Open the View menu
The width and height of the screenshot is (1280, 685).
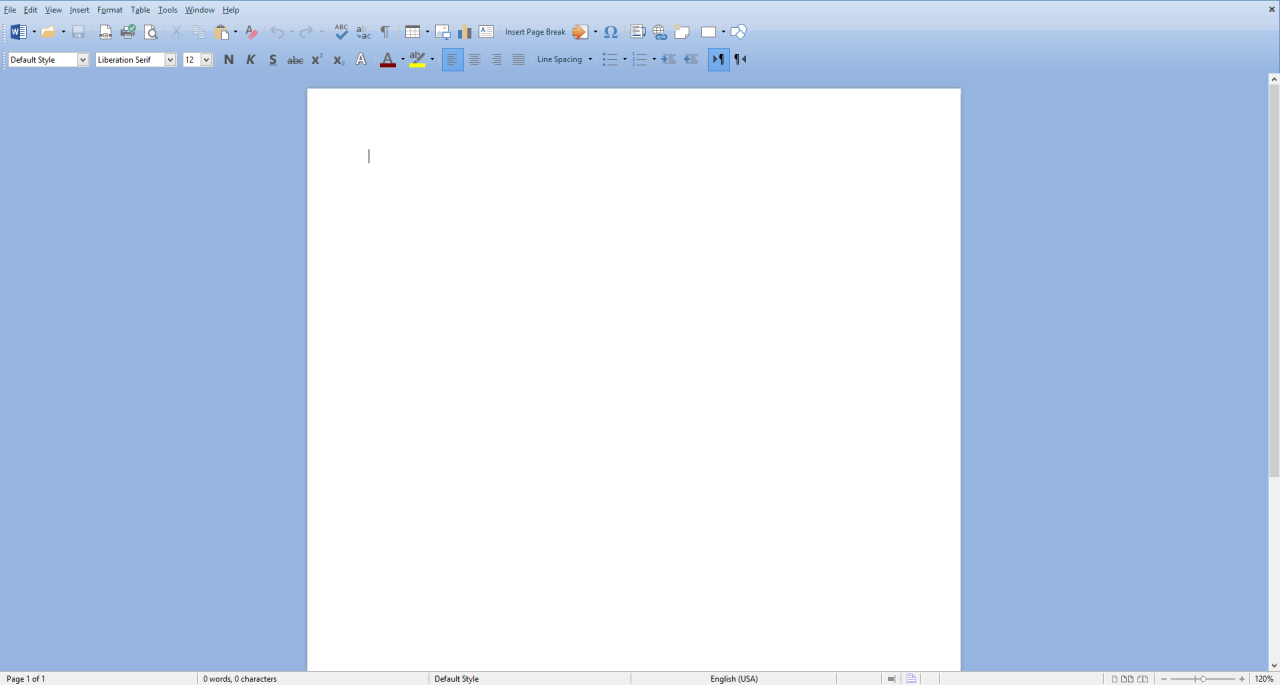pyautogui.click(x=53, y=10)
